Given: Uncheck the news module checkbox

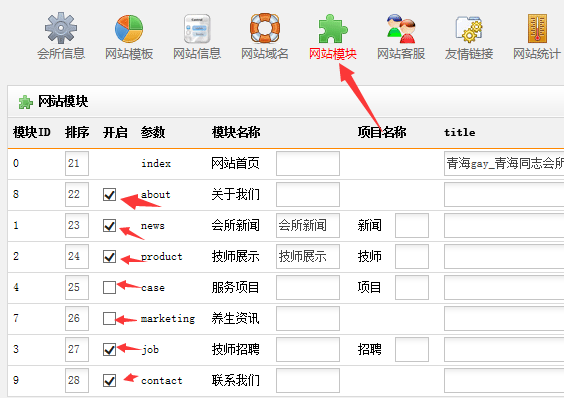Looking at the screenshot, I should pyautogui.click(x=109, y=226).
